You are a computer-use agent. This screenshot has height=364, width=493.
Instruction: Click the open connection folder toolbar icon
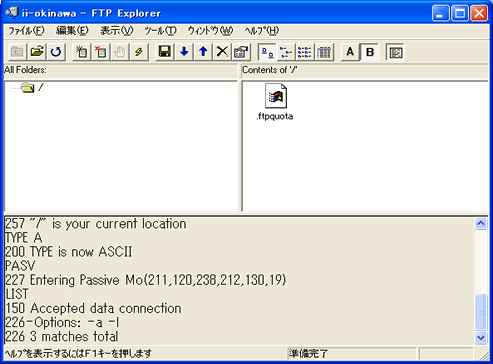click(37, 52)
